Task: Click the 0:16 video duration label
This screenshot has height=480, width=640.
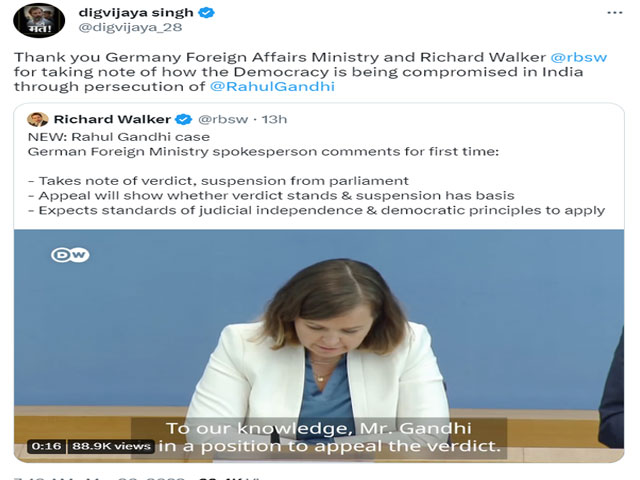Action: click(x=46, y=446)
